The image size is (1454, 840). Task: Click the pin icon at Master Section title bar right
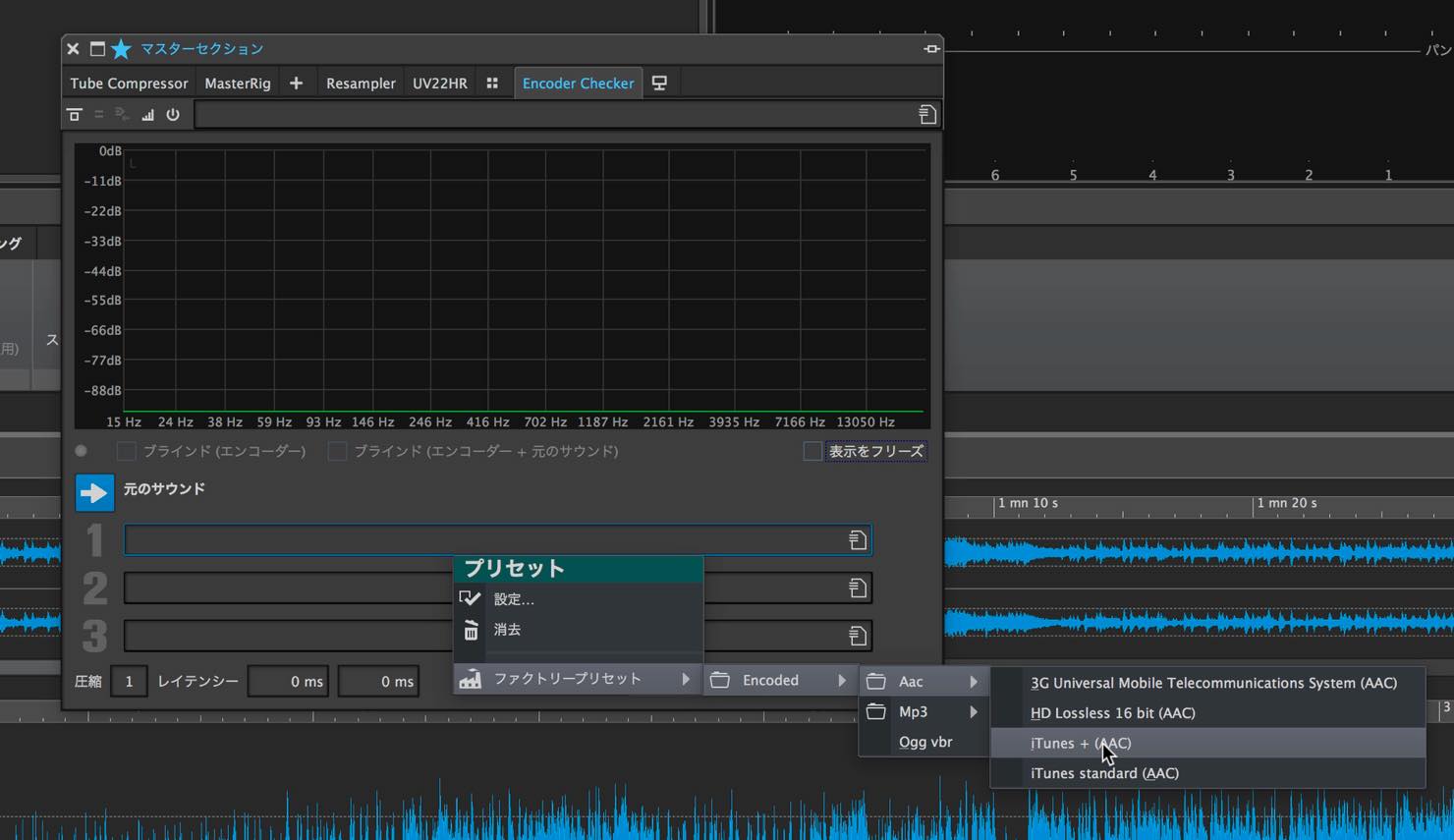[x=931, y=48]
